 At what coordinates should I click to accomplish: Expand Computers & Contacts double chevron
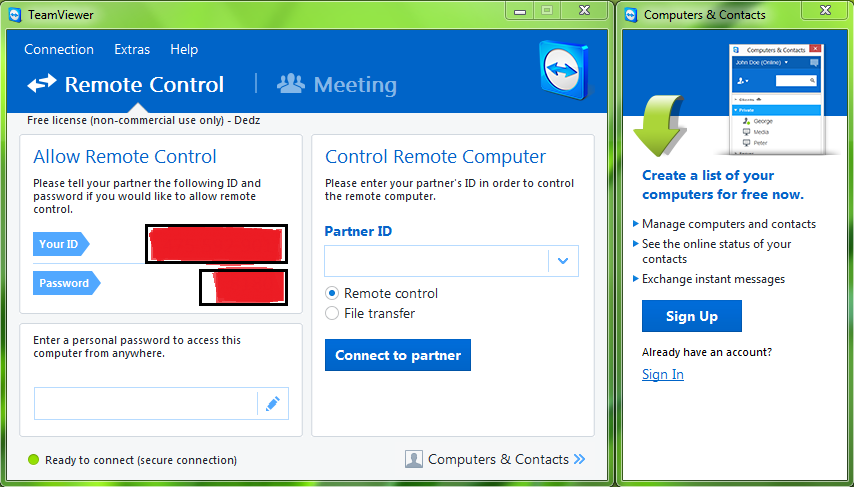580,460
